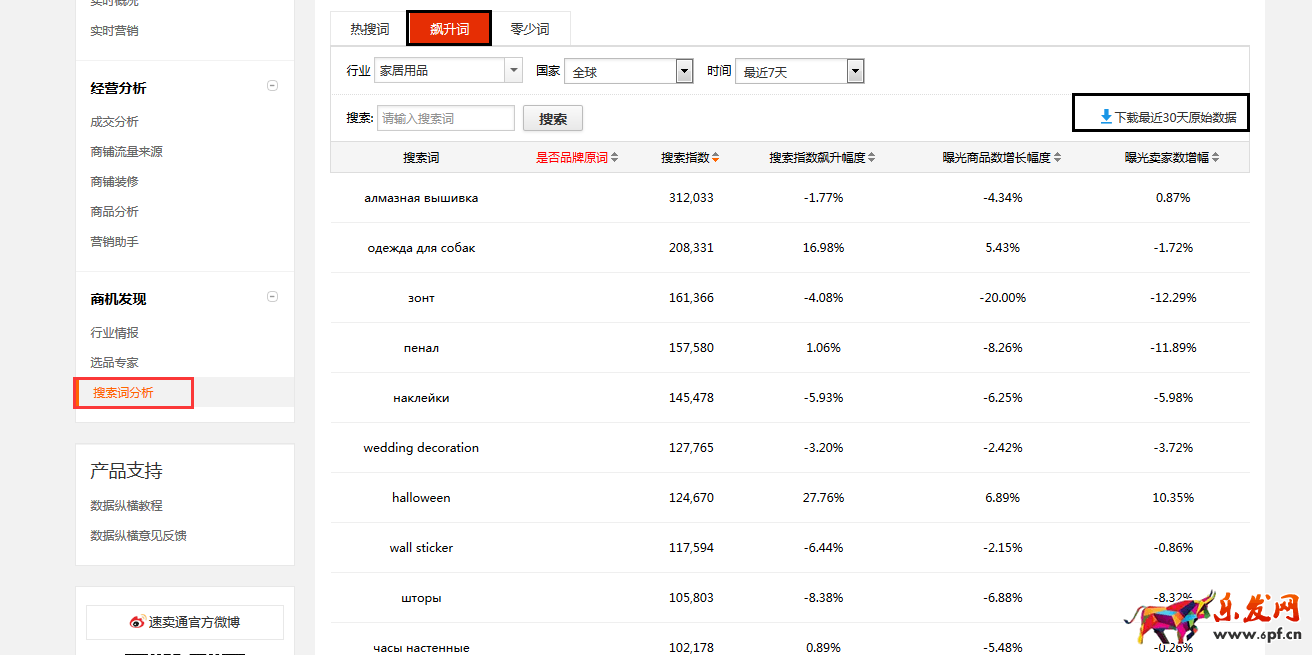Viewport: 1312px width, 655px height.
Task: Sort by 曝光卖家数增幅 arrows
Action: (x=1215, y=158)
